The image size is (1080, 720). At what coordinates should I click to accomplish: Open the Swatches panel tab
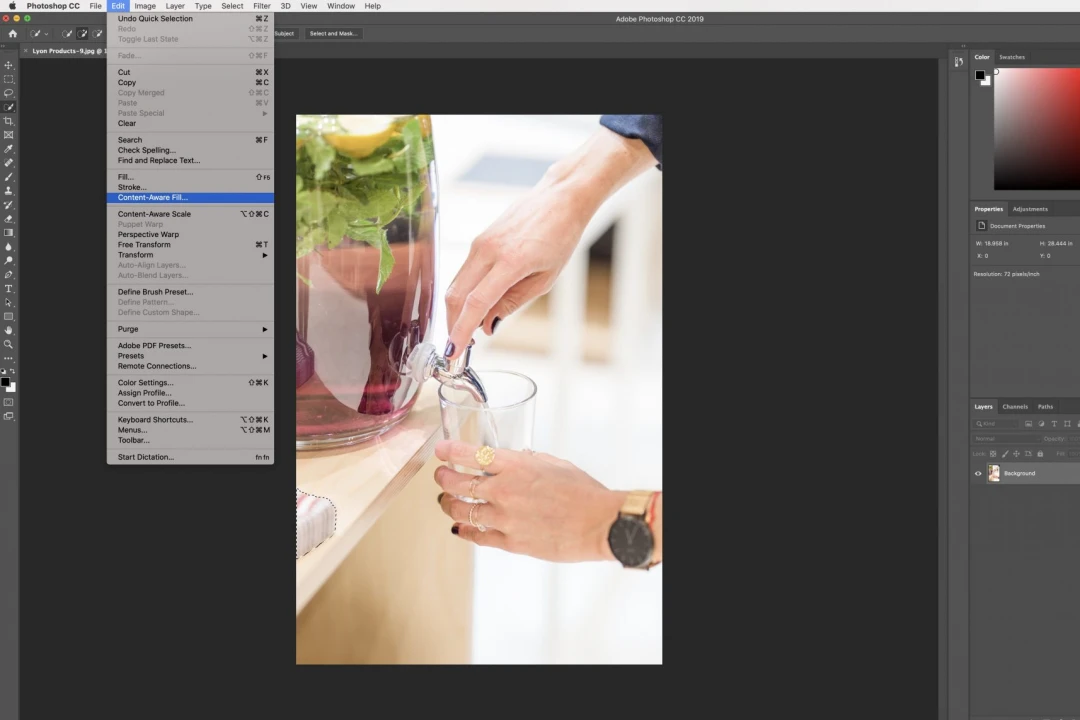1012,57
